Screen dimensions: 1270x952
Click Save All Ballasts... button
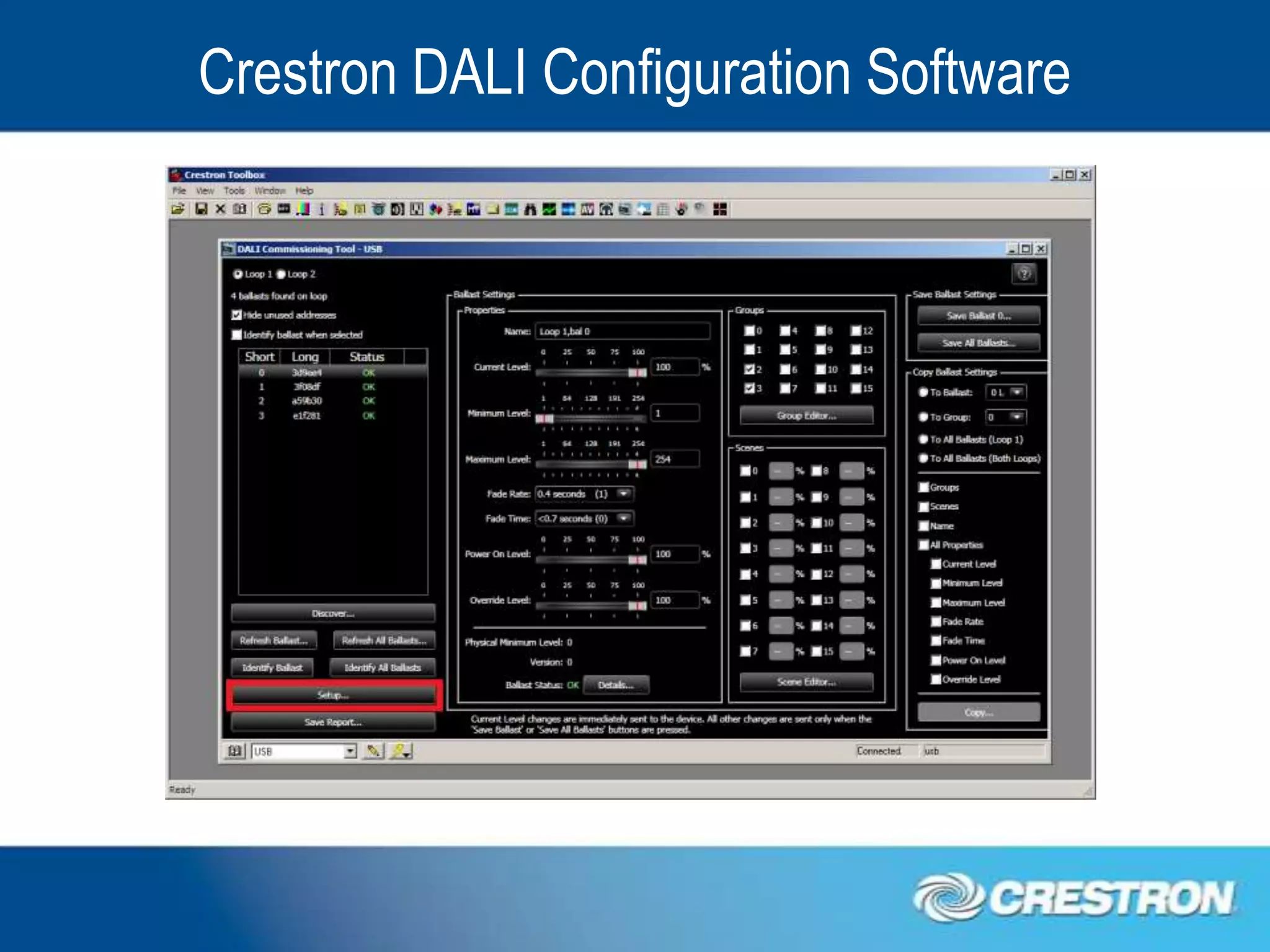[x=979, y=343]
